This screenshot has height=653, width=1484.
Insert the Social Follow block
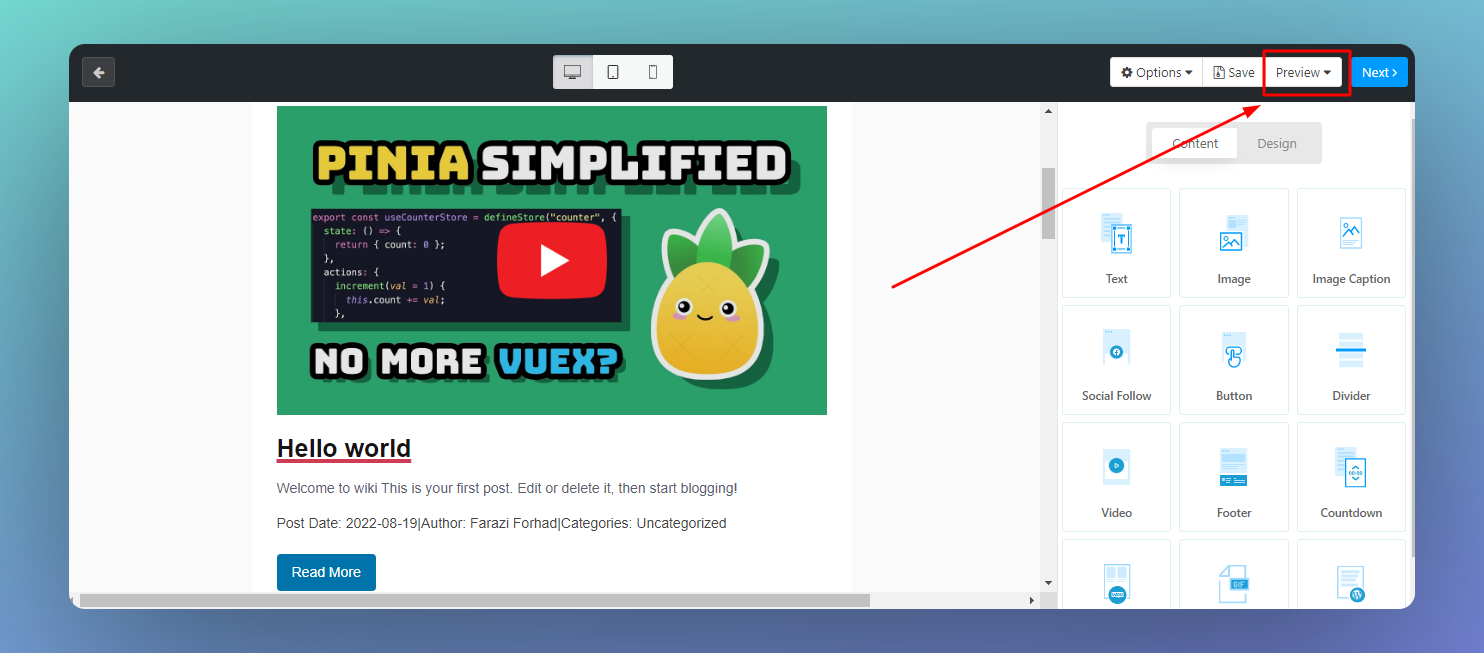pos(1116,360)
